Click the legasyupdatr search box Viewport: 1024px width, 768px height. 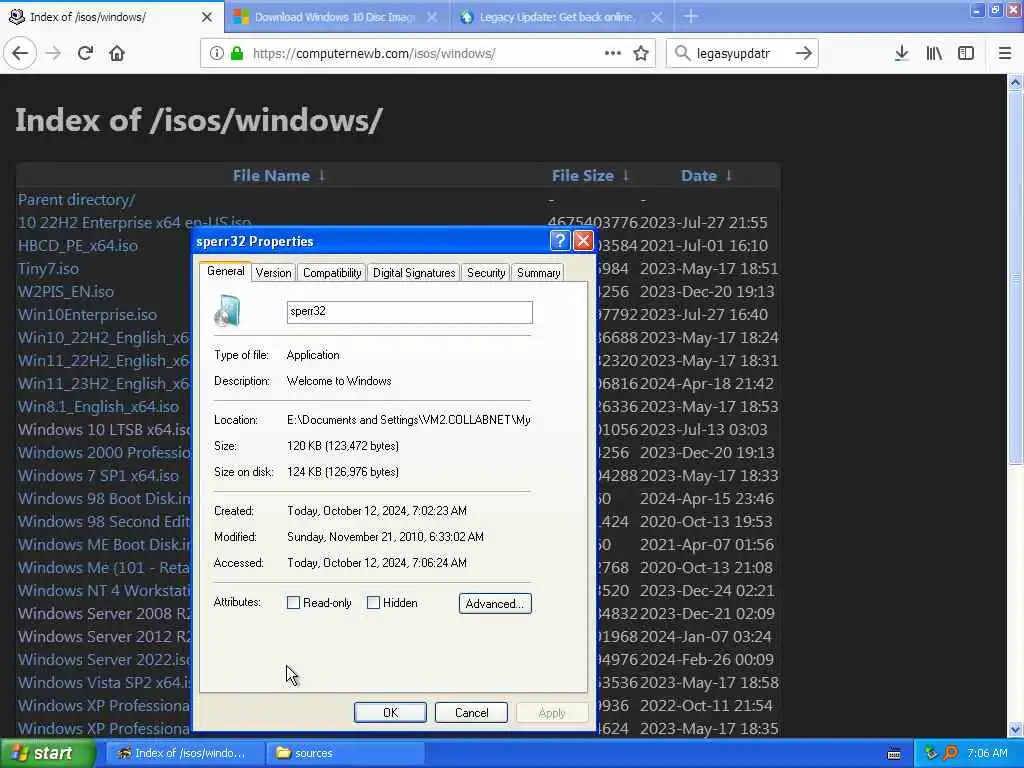point(741,54)
